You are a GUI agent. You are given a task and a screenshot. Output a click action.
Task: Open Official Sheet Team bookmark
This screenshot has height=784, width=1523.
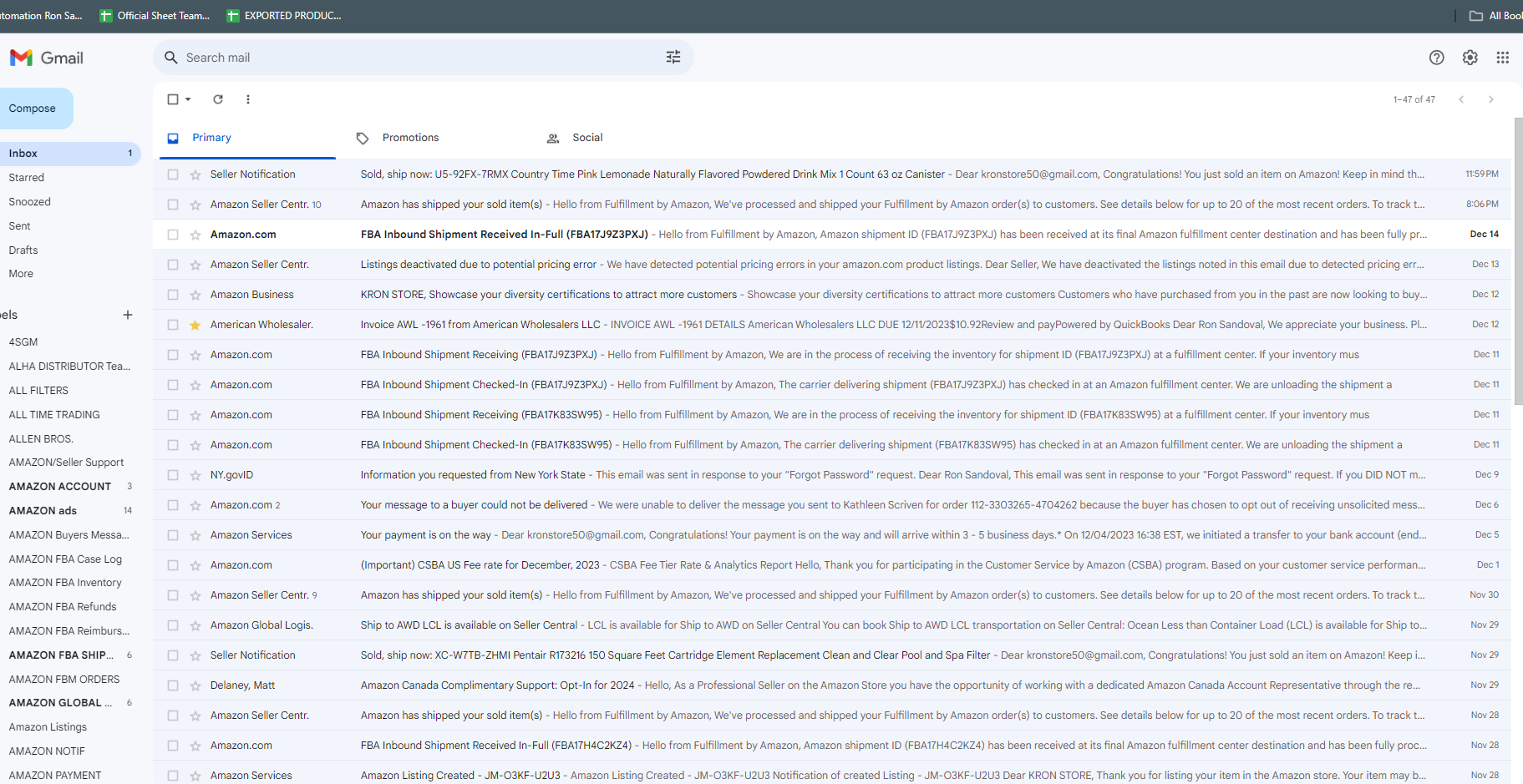(155, 16)
